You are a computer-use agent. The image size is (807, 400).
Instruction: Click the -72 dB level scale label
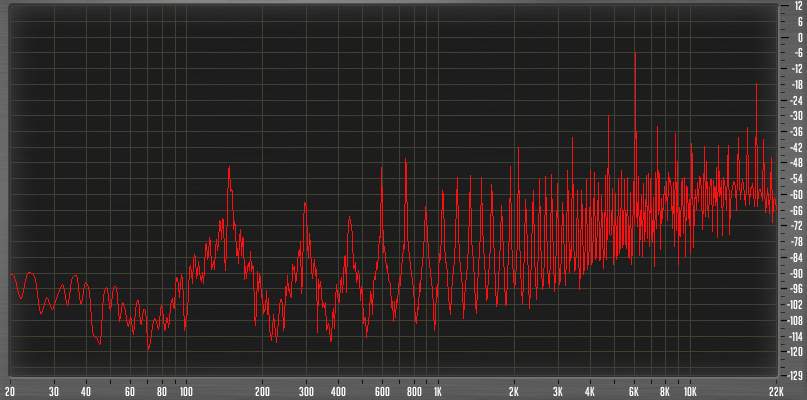(796, 226)
